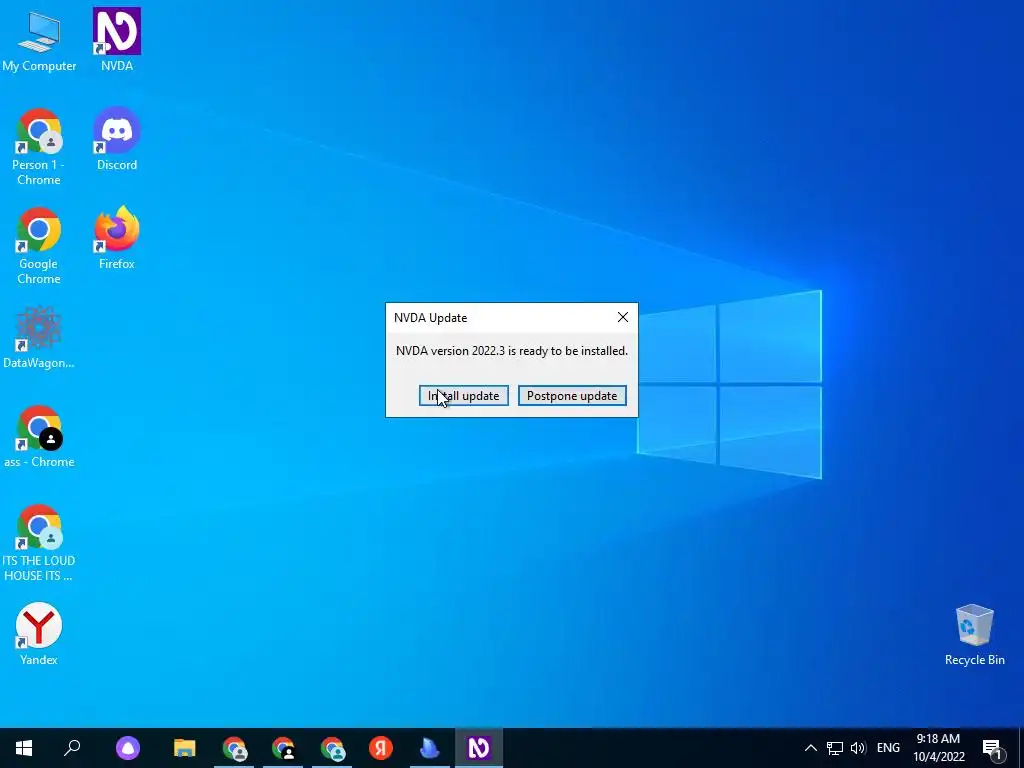Show hidden system tray icons
The width and height of the screenshot is (1024, 768).
810,748
